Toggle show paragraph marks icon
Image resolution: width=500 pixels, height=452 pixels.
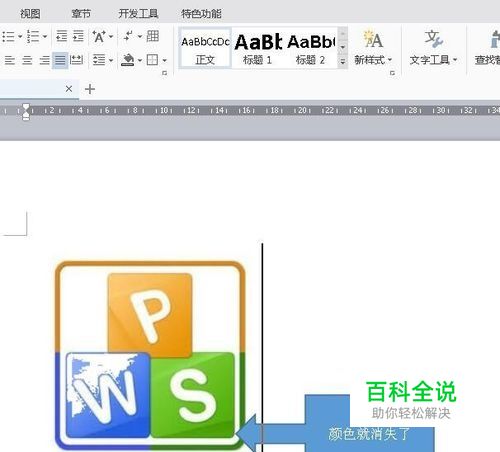click(128, 36)
